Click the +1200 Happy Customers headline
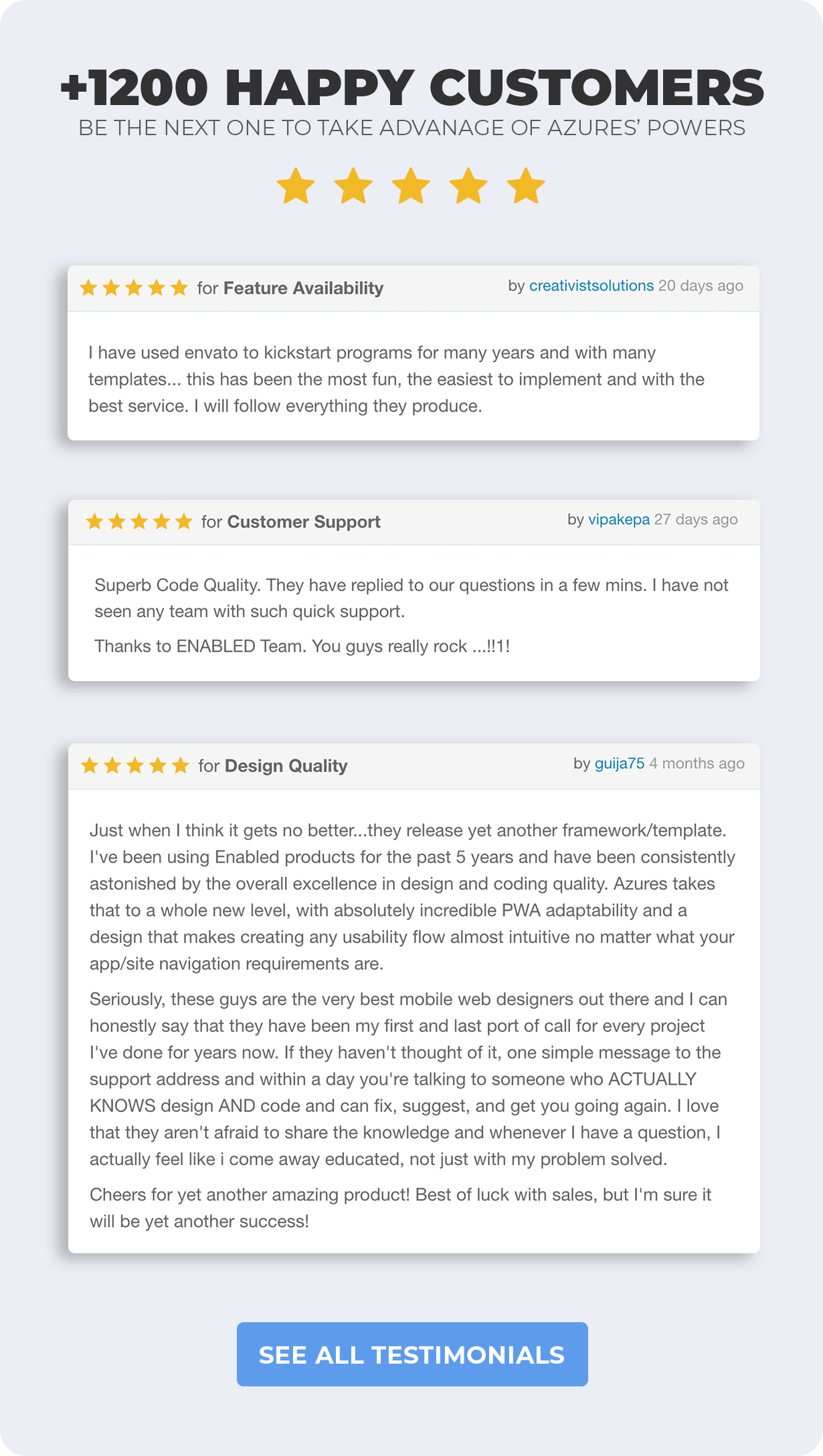 (411, 88)
